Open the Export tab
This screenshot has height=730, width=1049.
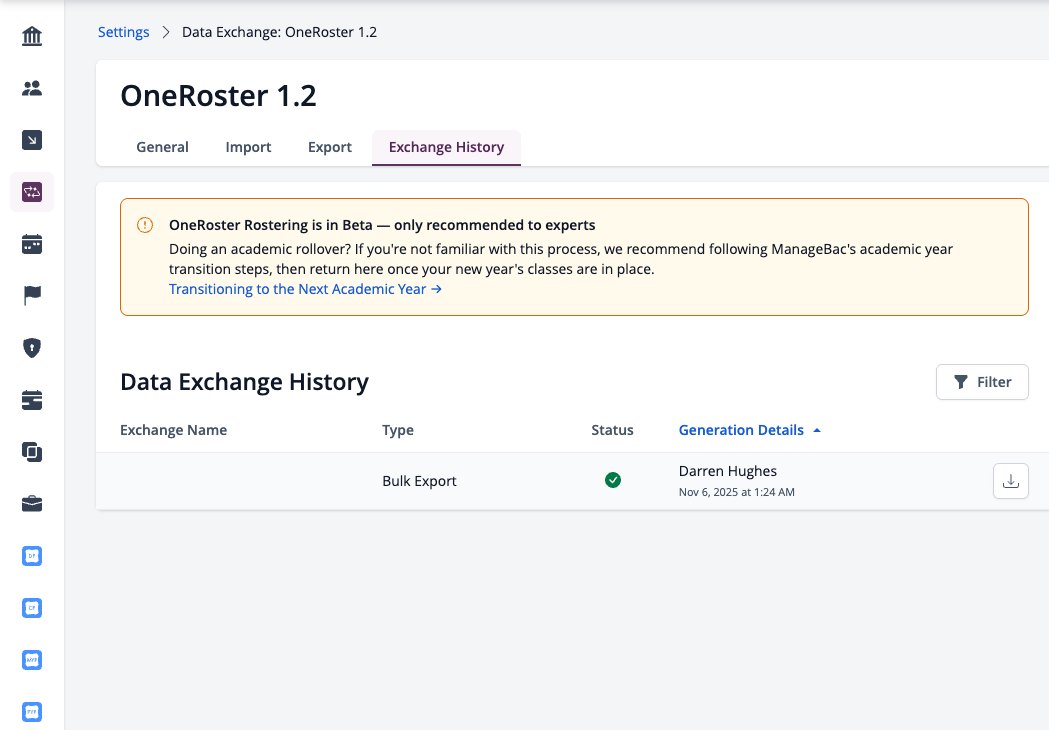point(330,147)
